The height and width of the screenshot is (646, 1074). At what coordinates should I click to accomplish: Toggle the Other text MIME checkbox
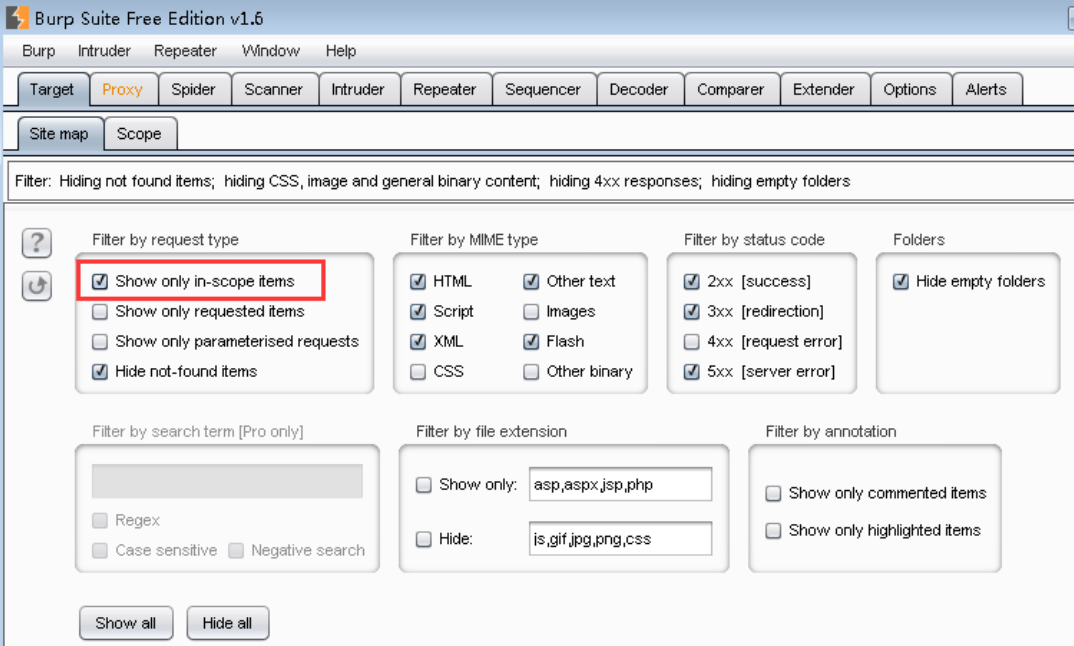(x=531, y=282)
